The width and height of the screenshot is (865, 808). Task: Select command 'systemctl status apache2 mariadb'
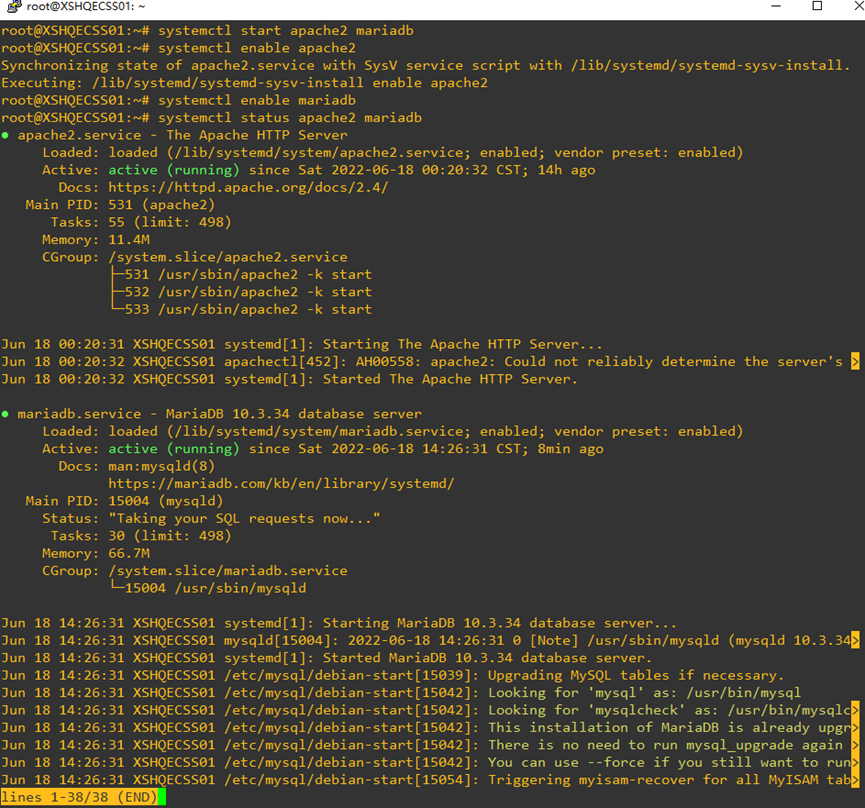[290, 118]
